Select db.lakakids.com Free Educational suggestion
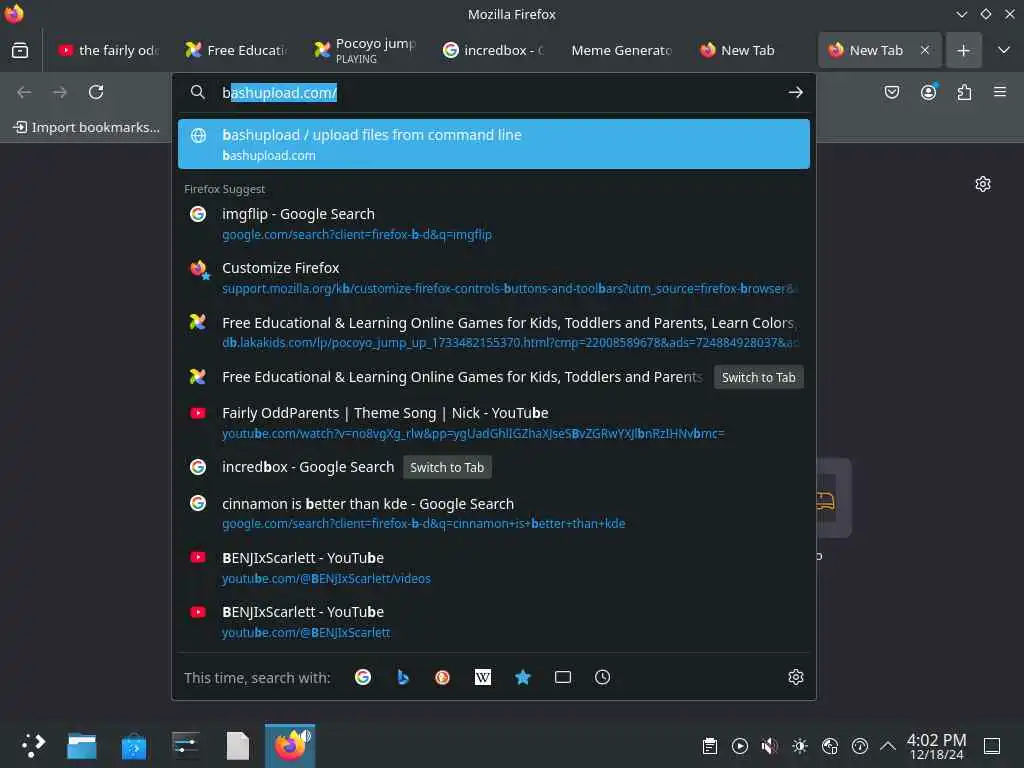 coord(494,332)
